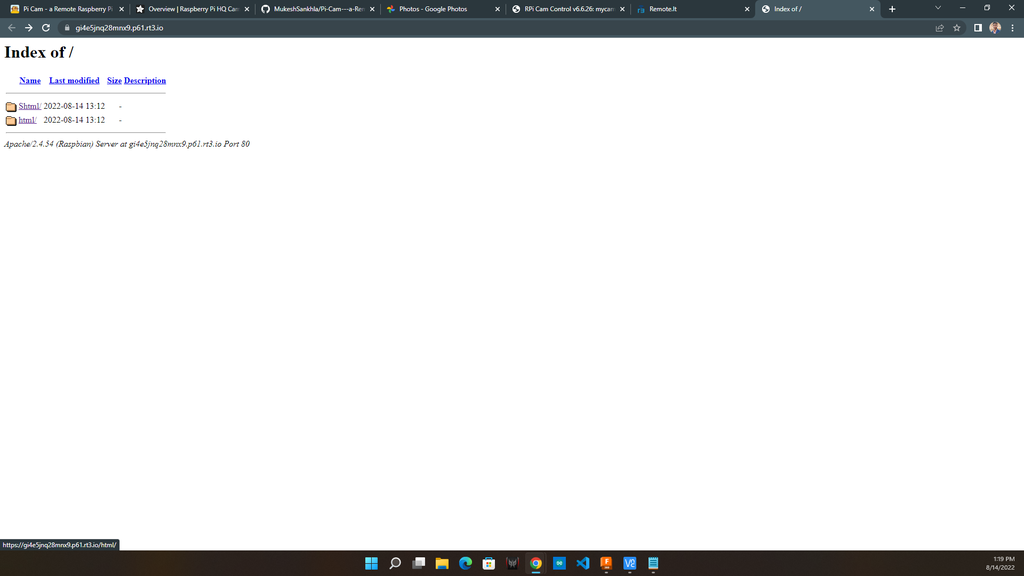The width and height of the screenshot is (1024, 576).
Task: Switch to RPi Cam Control tab
Action: (x=566, y=9)
